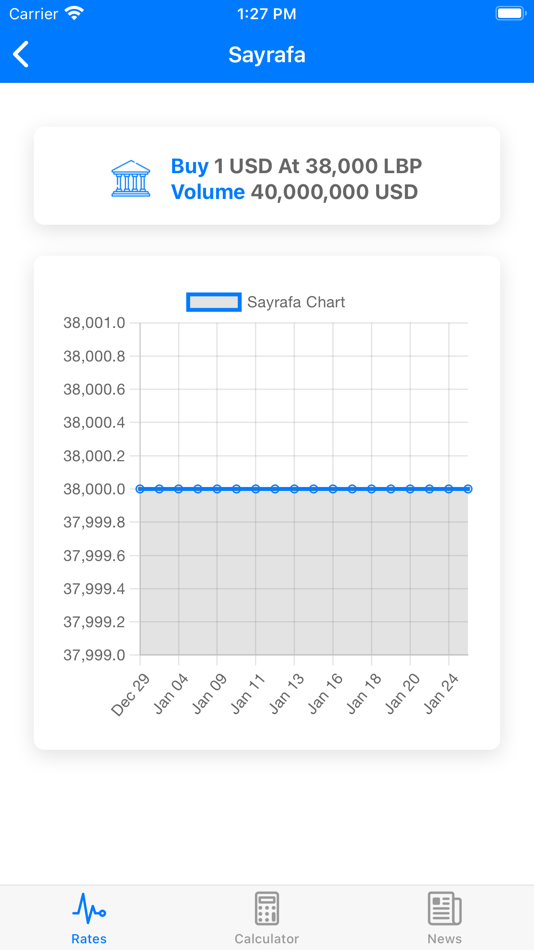The image size is (534, 950).
Task: Tap the bank building icon
Action: [131, 179]
